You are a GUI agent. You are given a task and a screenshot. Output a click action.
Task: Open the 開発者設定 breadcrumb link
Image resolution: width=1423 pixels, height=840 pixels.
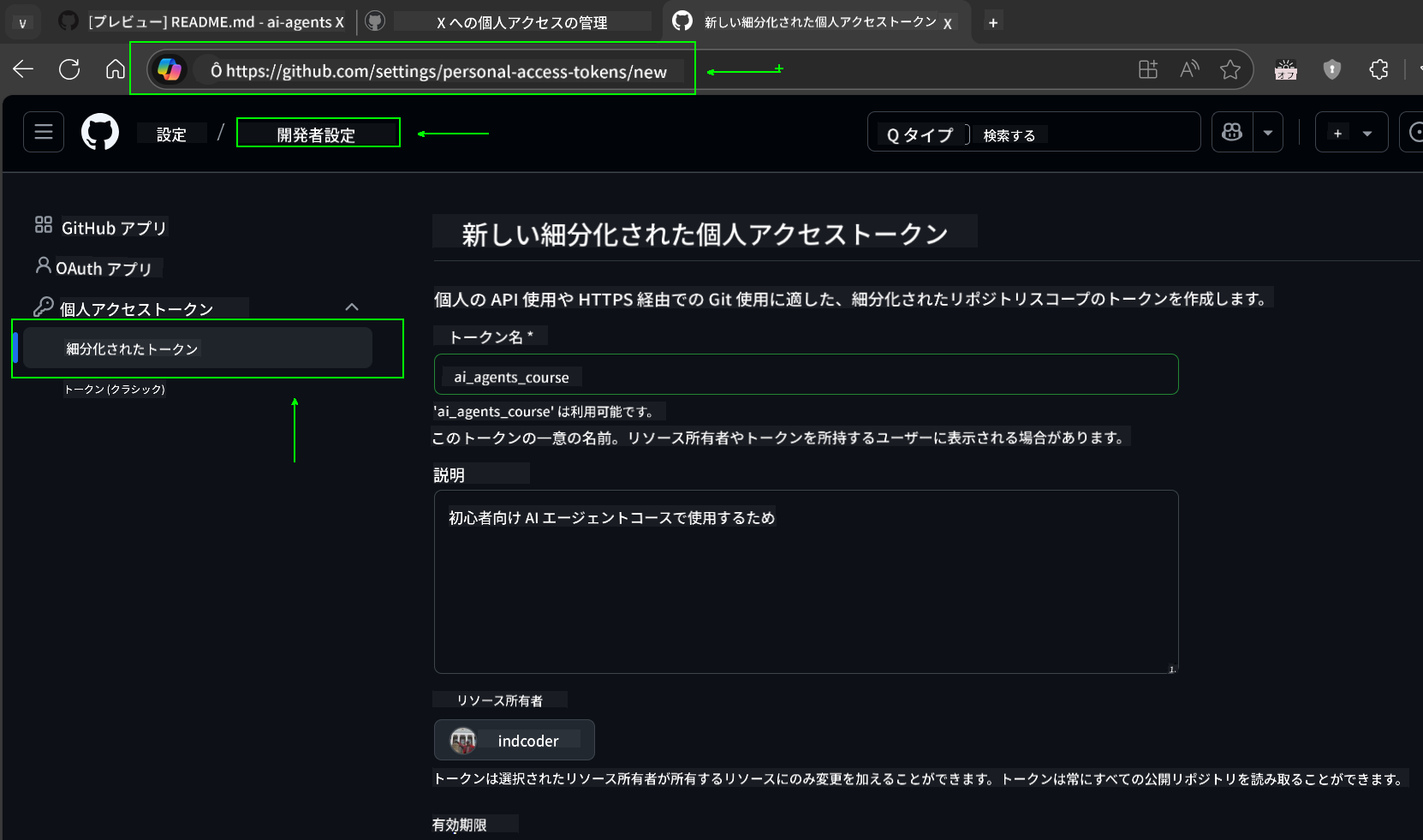pos(316,134)
